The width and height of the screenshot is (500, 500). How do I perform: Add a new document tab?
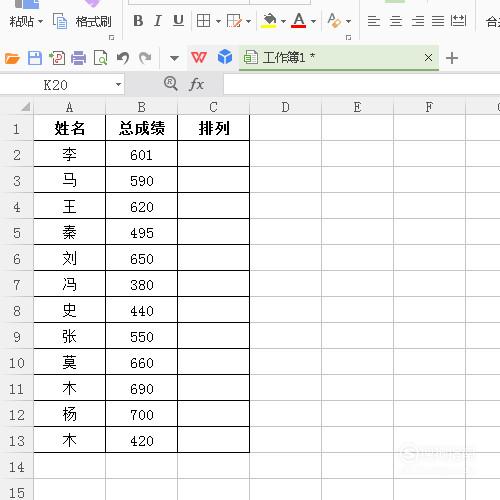point(452,58)
